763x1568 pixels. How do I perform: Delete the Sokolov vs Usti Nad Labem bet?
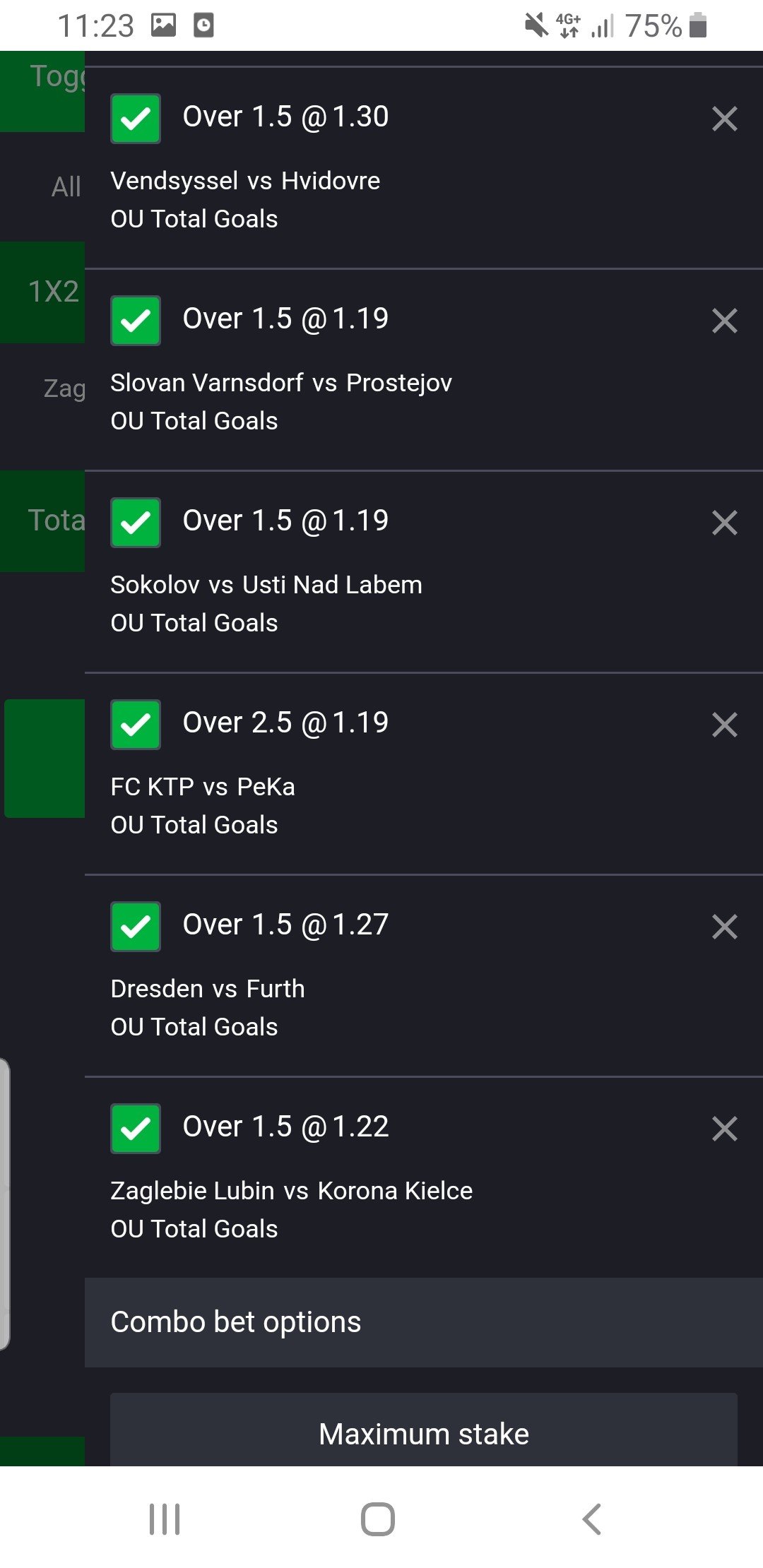(724, 523)
